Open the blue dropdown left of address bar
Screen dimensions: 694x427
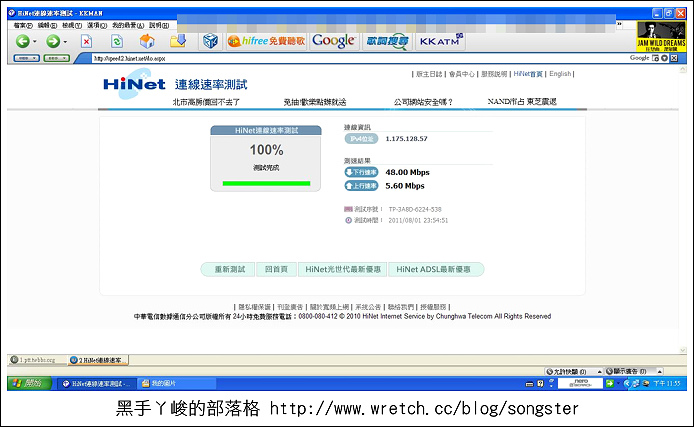coord(27,58)
